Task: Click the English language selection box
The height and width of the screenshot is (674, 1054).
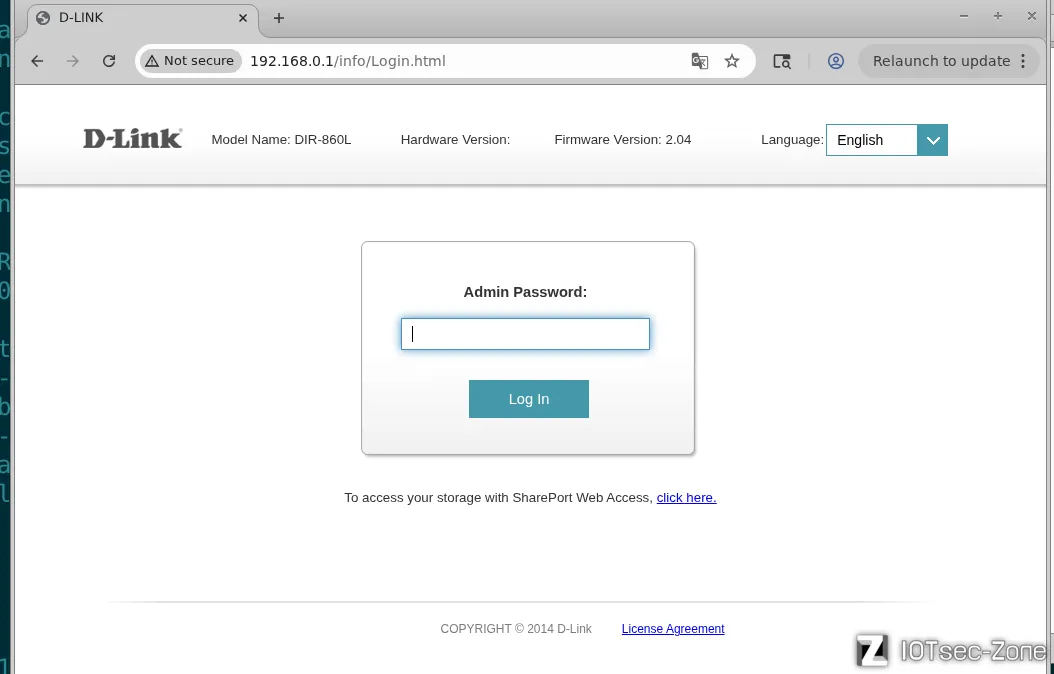Action: (x=872, y=140)
